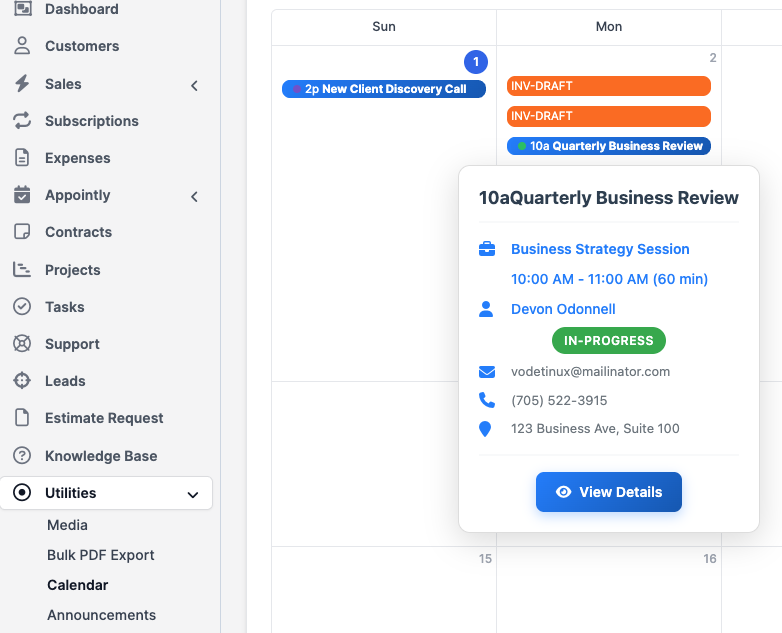Image resolution: width=782 pixels, height=633 pixels.
Task: Open Knowledge Base from sidebar
Action: [x=100, y=456]
